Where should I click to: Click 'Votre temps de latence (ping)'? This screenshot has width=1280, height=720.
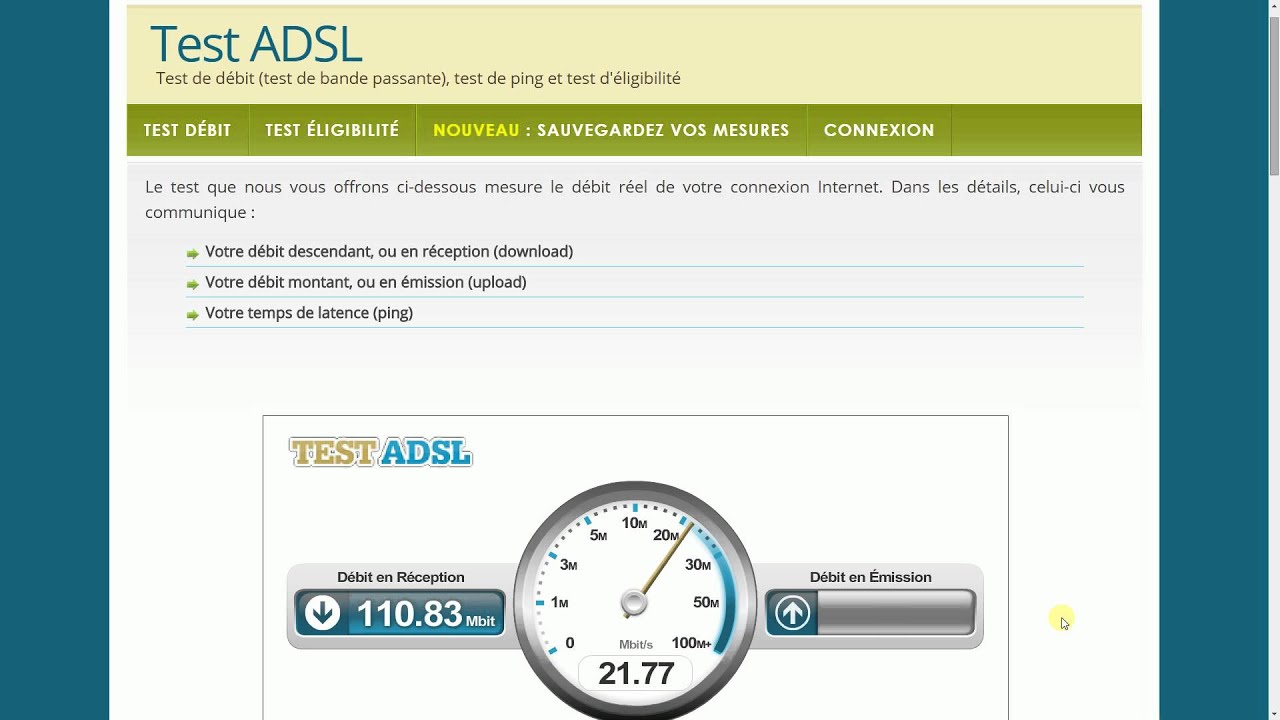[309, 313]
